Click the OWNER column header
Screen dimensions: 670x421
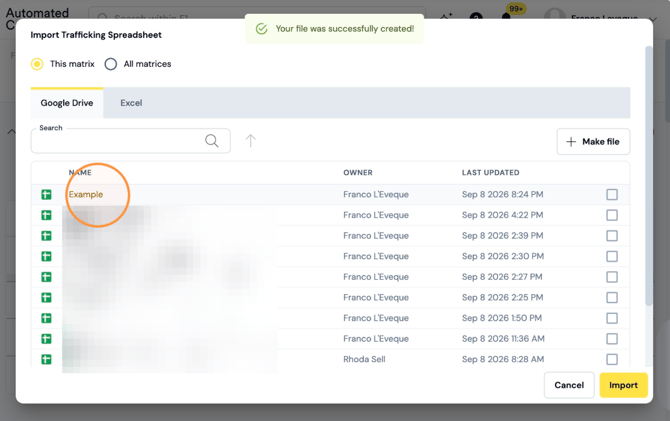coord(358,173)
